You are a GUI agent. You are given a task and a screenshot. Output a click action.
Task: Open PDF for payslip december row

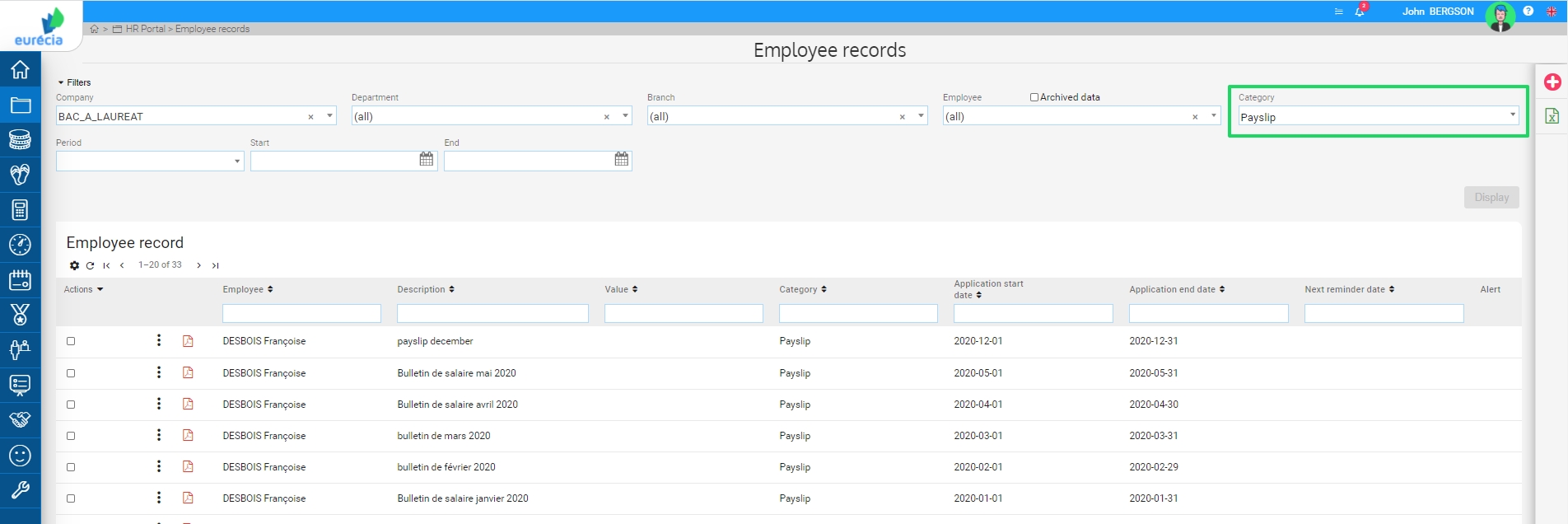coord(188,341)
